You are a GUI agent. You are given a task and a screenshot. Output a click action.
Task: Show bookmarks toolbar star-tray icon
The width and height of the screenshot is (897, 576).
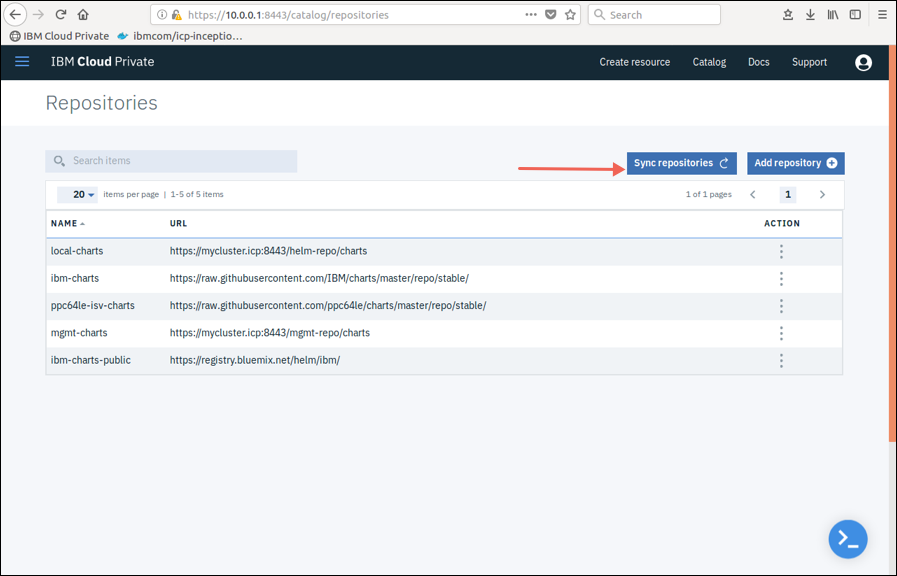788,15
